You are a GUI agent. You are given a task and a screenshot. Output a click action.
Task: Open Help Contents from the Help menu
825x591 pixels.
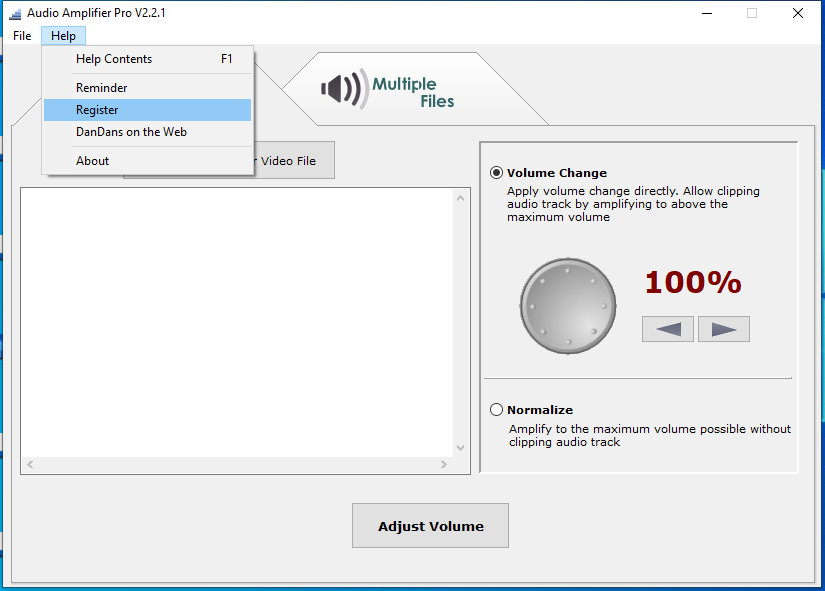point(113,58)
